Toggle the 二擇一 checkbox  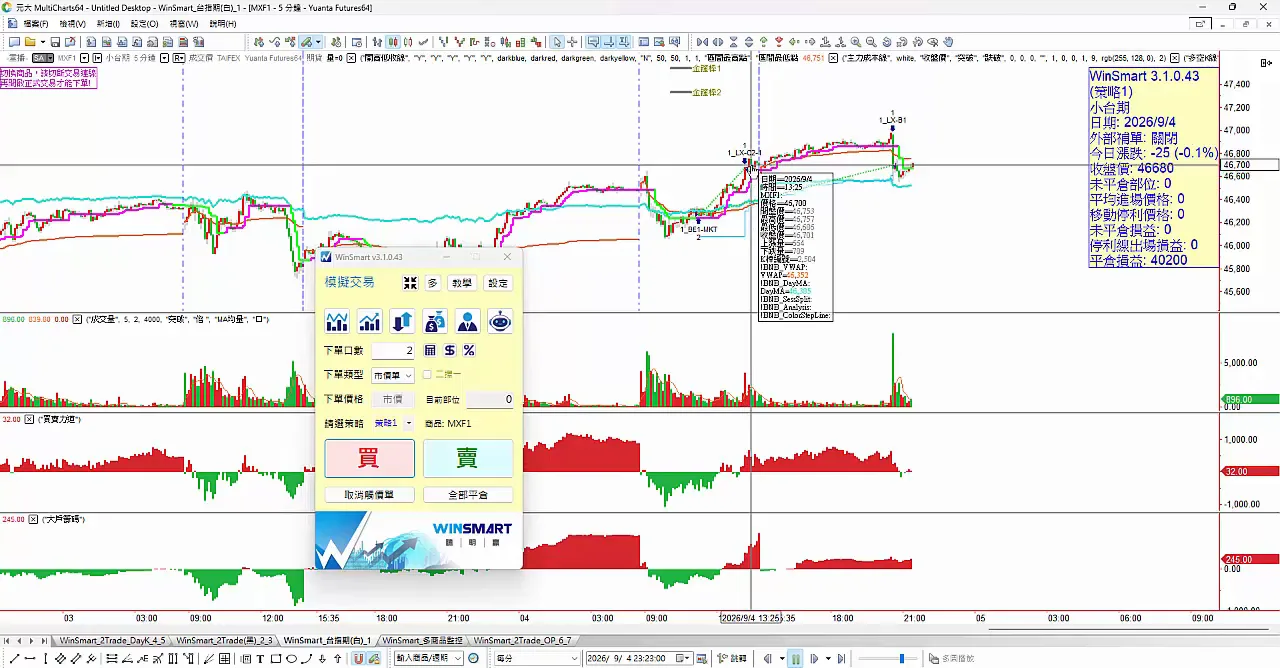tap(427, 375)
